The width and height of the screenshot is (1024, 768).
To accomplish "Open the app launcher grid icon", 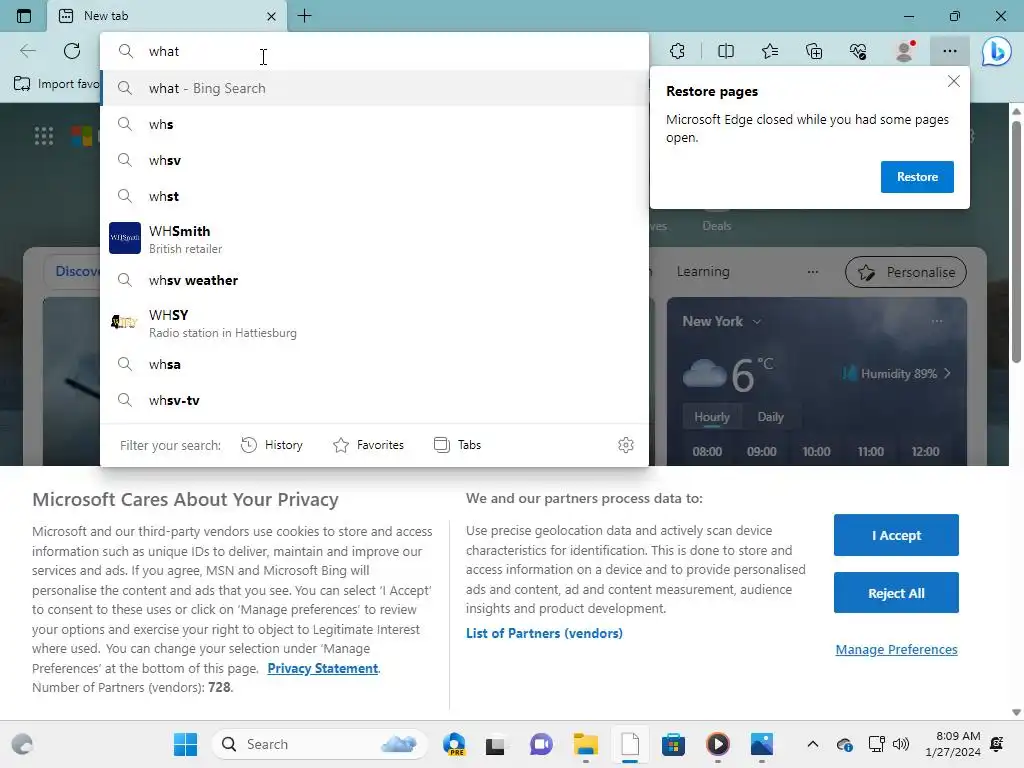I will [44, 136].
